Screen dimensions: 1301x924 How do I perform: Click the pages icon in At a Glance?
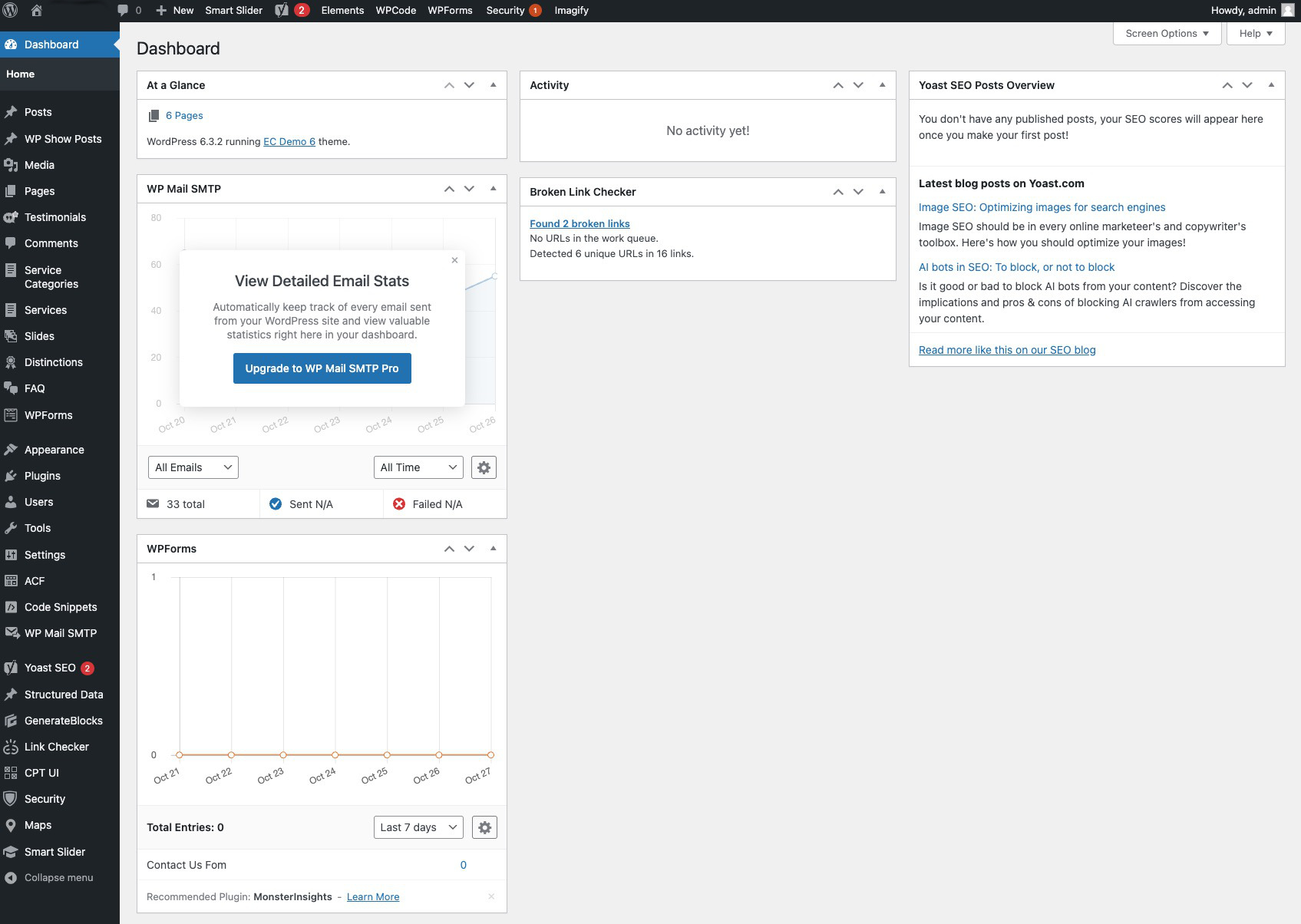(154, 116)
